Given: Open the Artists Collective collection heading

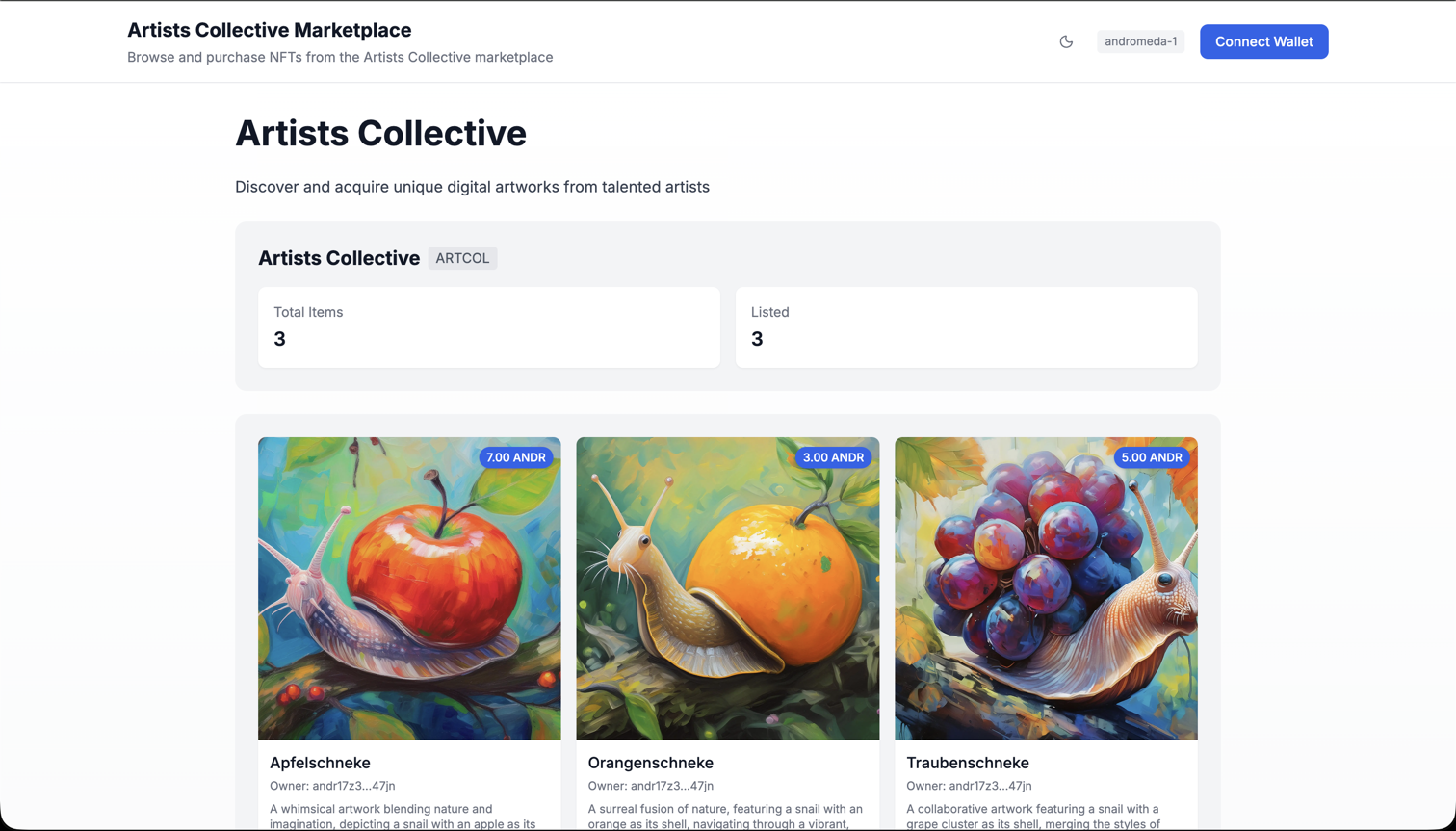Looking at the screenshot, I should (338, 257).
